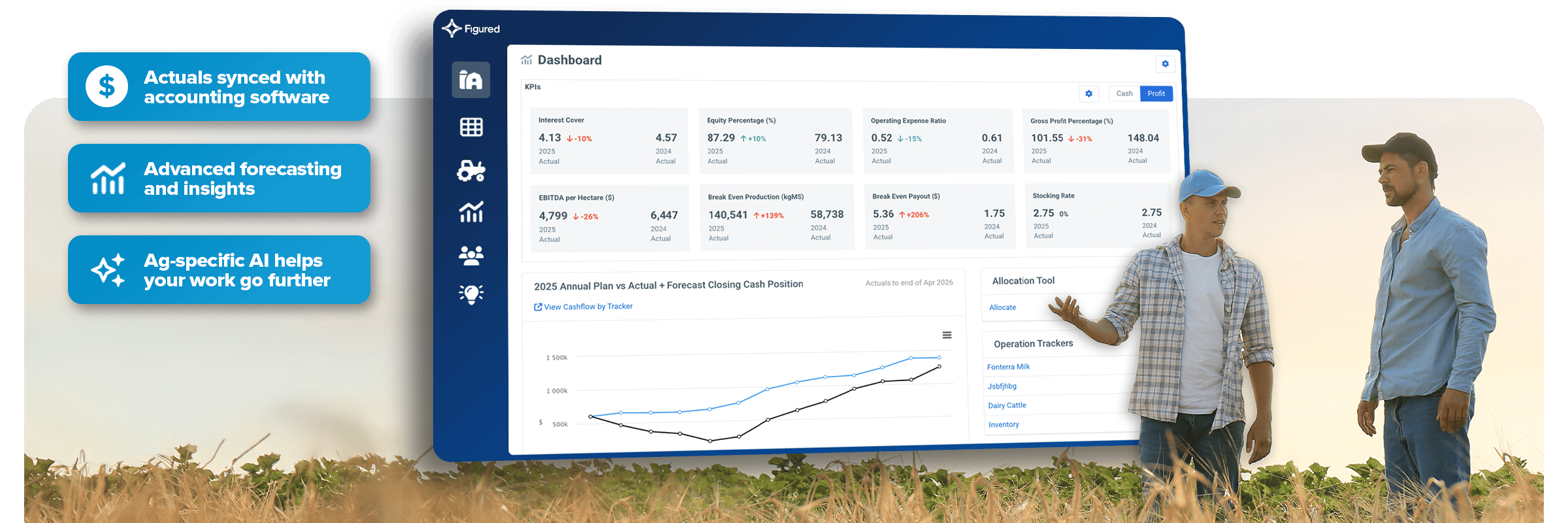Select the Stocking Rate KPI card
1568x523 pixels.
click(1098, 215)
